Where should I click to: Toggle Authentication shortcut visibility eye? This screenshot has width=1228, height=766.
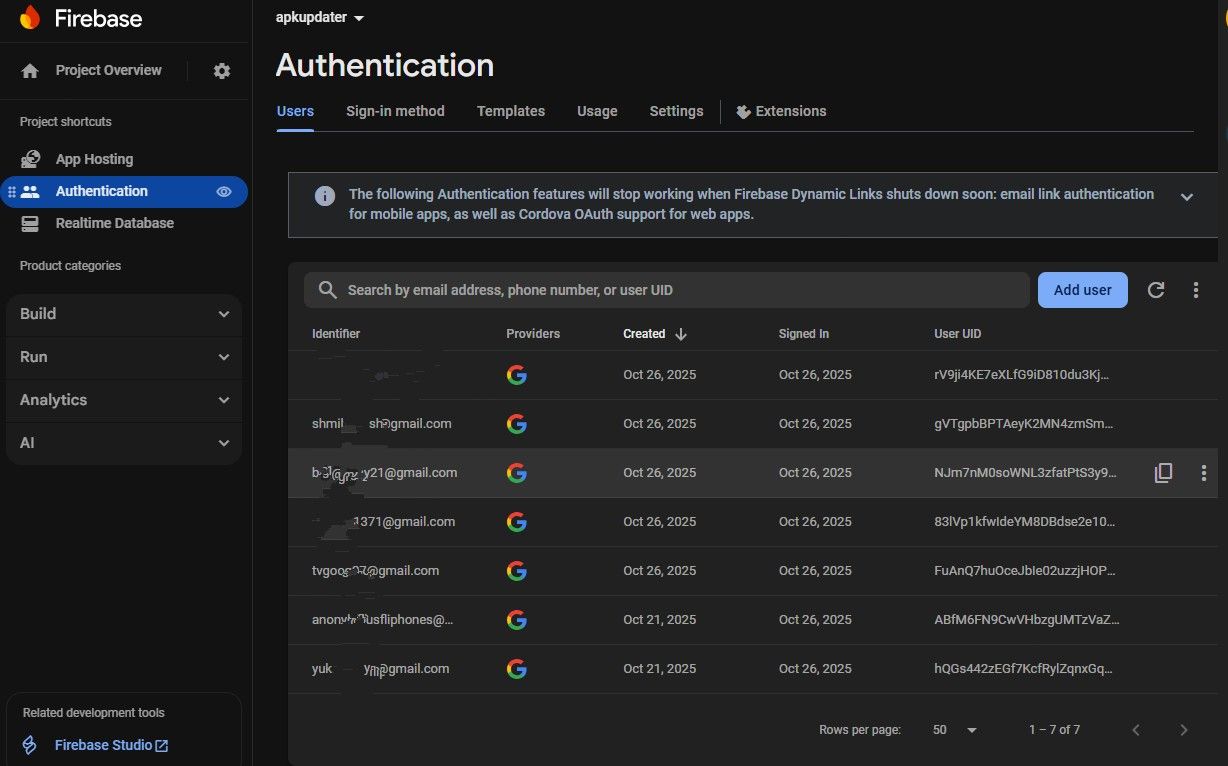pyautogui.click(x=224, y=191)
